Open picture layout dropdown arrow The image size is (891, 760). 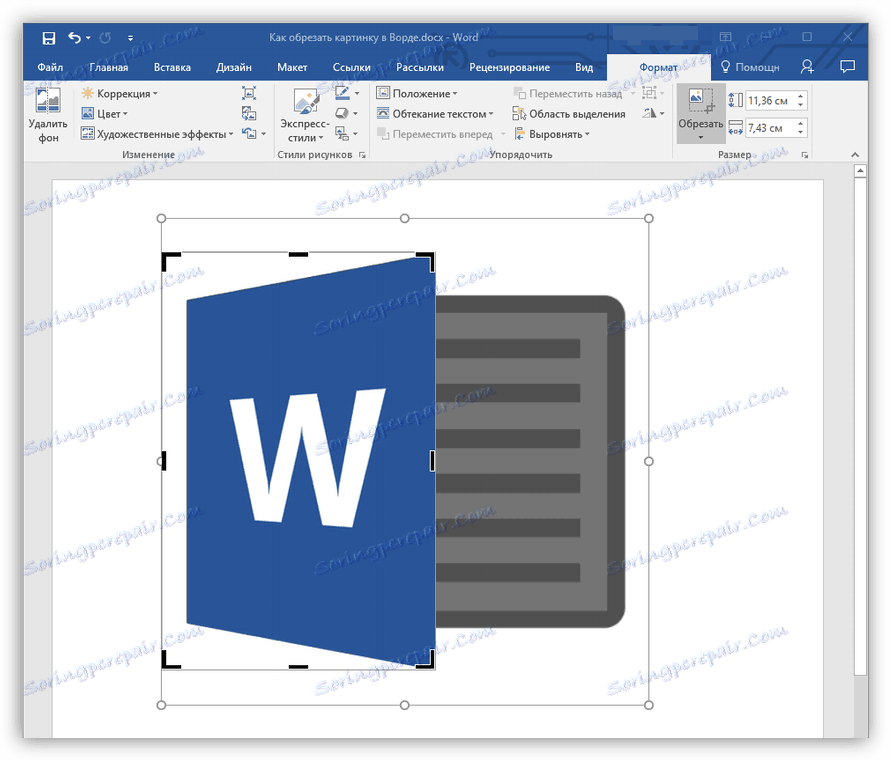356,134
